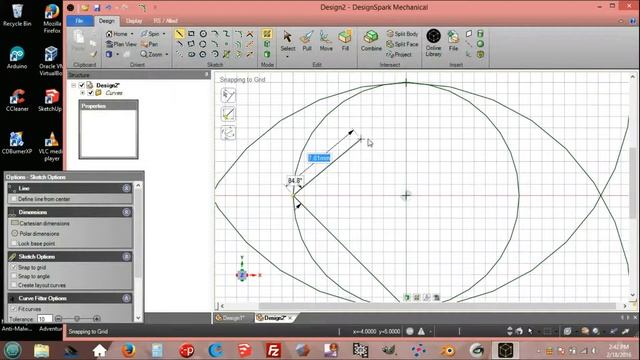Viewport: 640px width, 360px height.
Task: Collapse the Dimensions options section
Action: click(x=127, y=212)
